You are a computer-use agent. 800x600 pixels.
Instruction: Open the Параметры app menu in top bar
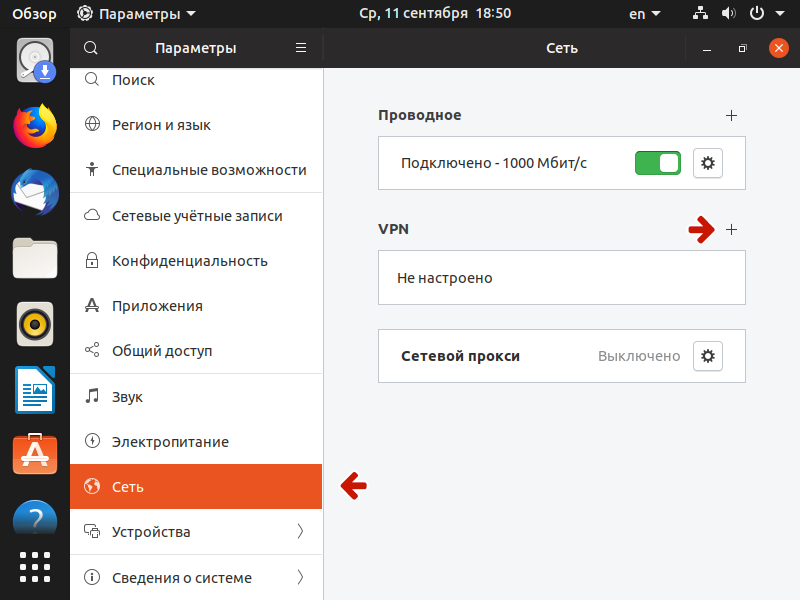(136, 14)
